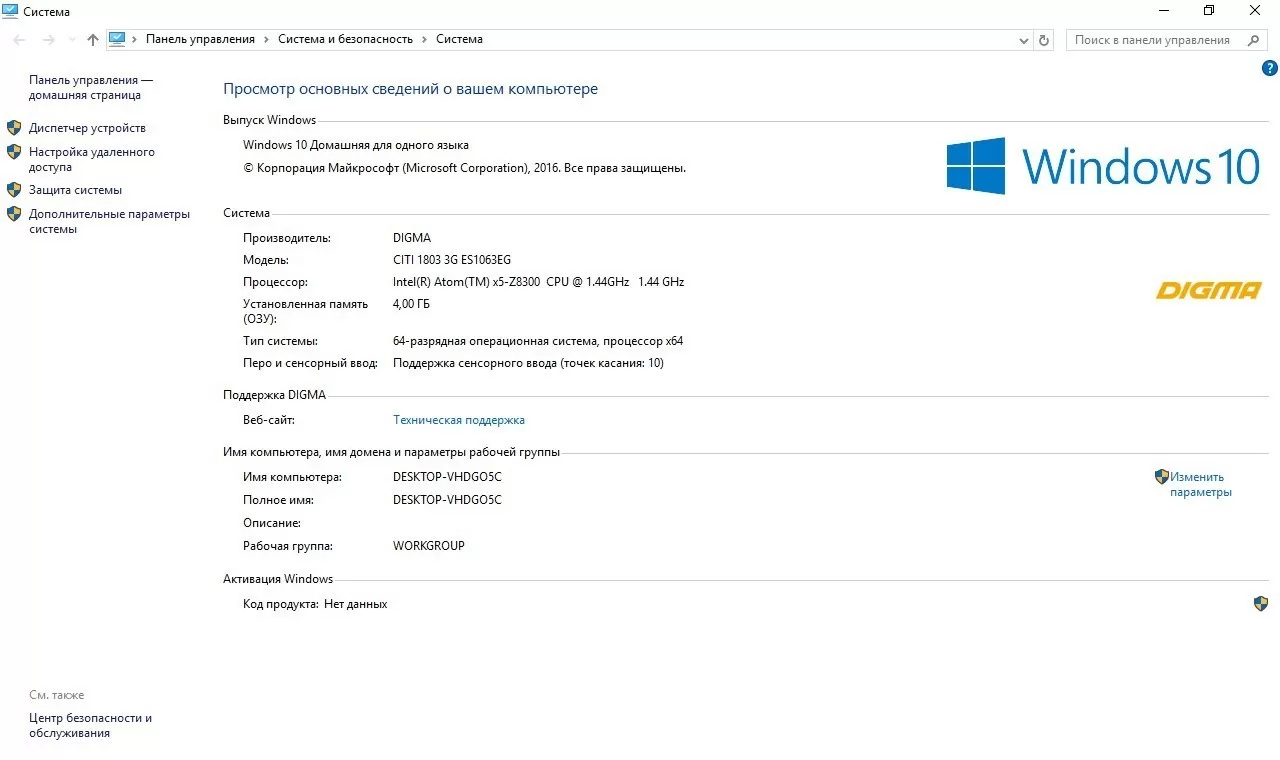This screenshot has width=1280, height=760.
Task: Select "Система и безопасность" breadcrumb
Action: [x=345, y=40]
